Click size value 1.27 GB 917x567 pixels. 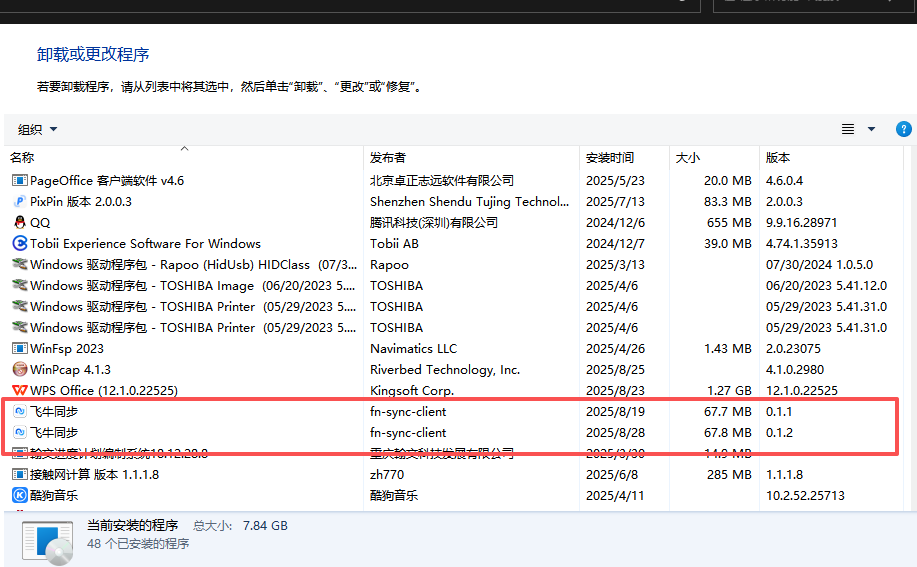[x=729, y=390]
